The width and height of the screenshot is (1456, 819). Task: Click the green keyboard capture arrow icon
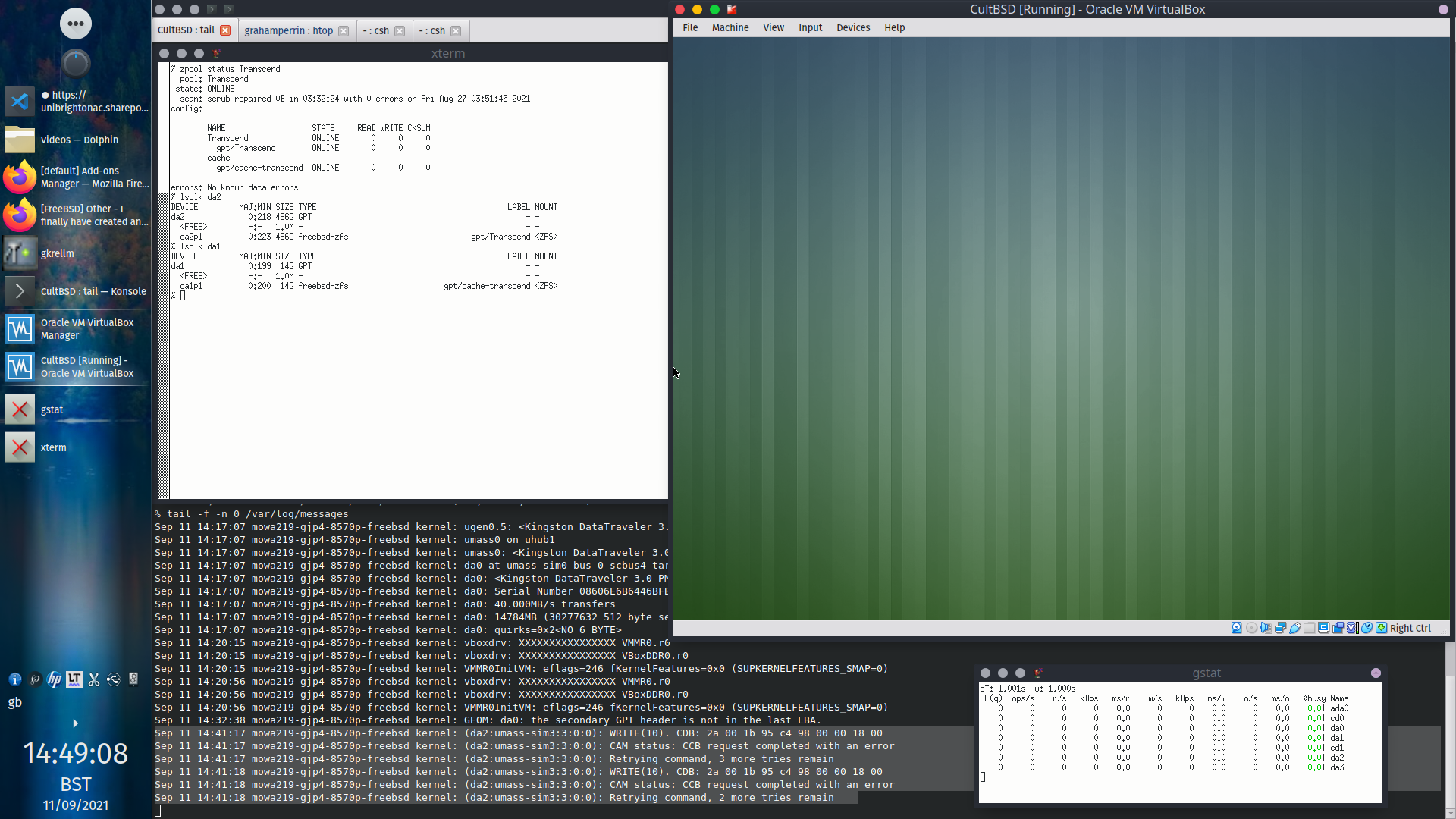tap(1382, 628)
